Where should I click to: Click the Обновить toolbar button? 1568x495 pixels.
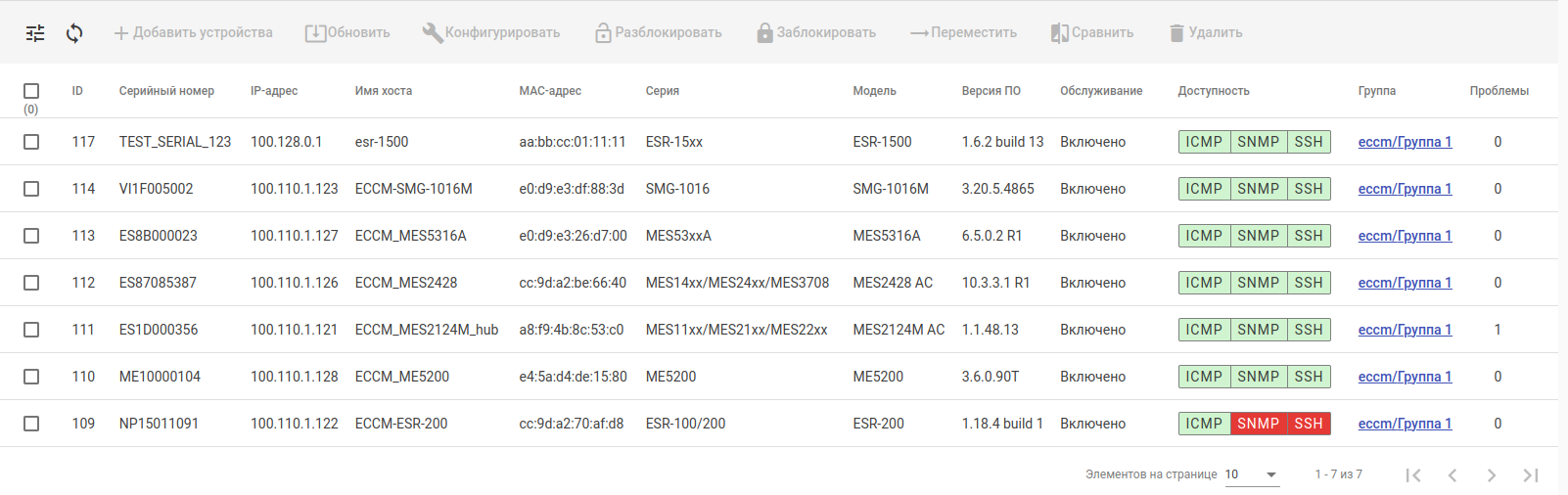coord(347,33)
